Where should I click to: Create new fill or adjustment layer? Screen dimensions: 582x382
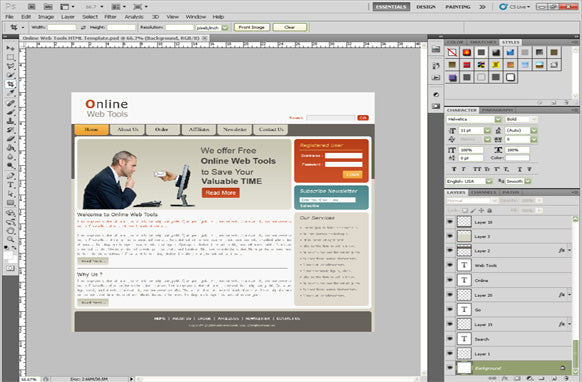530,379
